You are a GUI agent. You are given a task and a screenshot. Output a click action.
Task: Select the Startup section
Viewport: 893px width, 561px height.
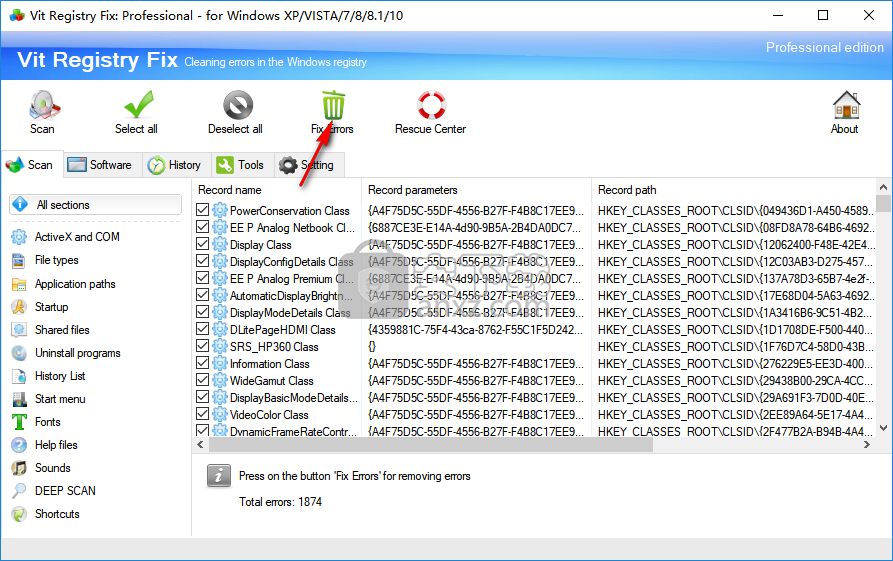click(x=51, y=307)
